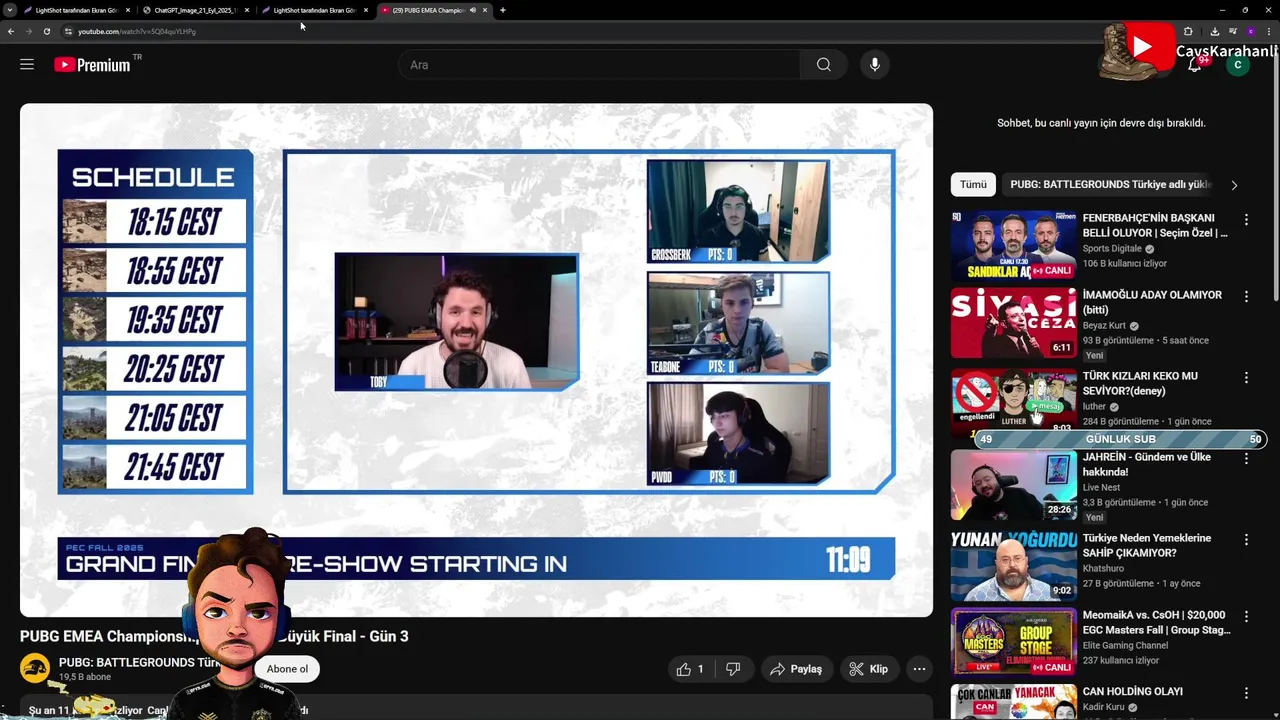Image resolution: width=1280 pixels, height=720 pixels.
Task: Open the MeomaikA vs. CsOH video title
Action: point(1157,622)
